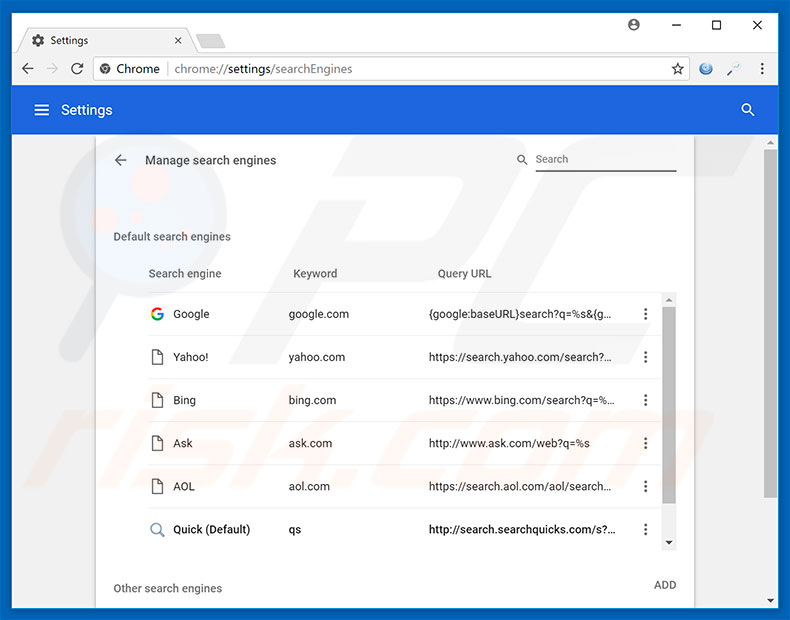Click the search engine list scroll-down arrow
This screenshot has width=790, height=620.
pyautogui.click(x=669, y=542)
